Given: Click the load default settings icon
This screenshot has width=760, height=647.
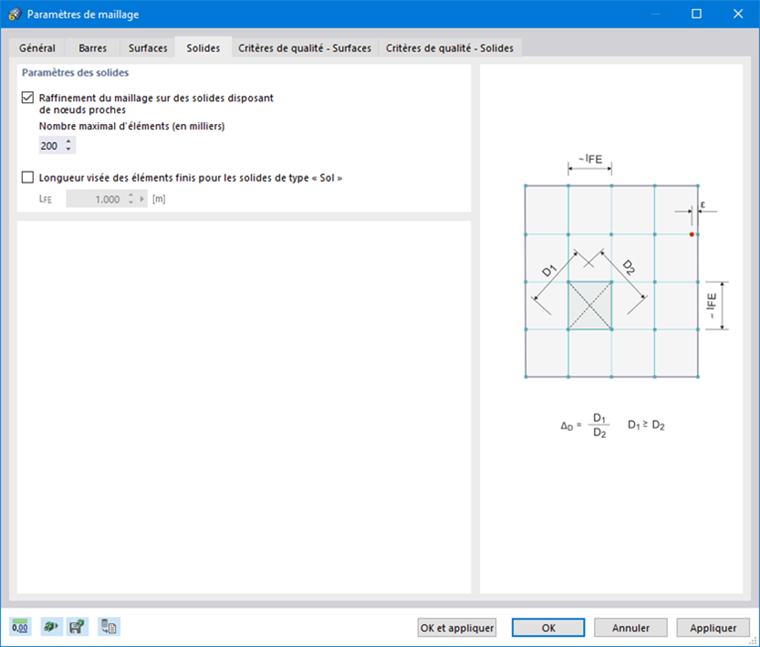Looking at the screenshot, I should pos(51,627).
